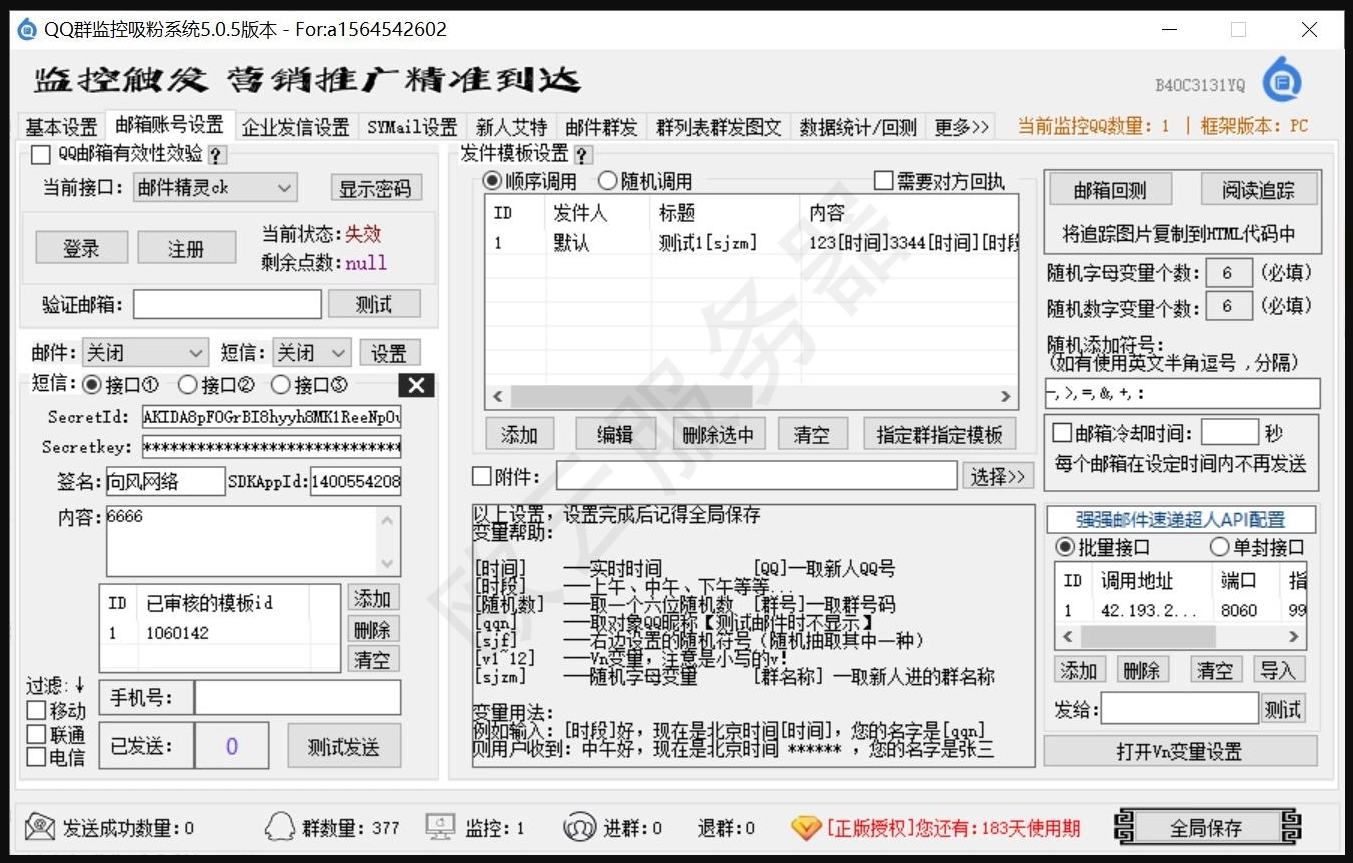The width and height of the screenshot is (1353, 863).
Task: Select template row titled 测试1[sjzm]
Action: pyautogui.click(x=752, y=243)
